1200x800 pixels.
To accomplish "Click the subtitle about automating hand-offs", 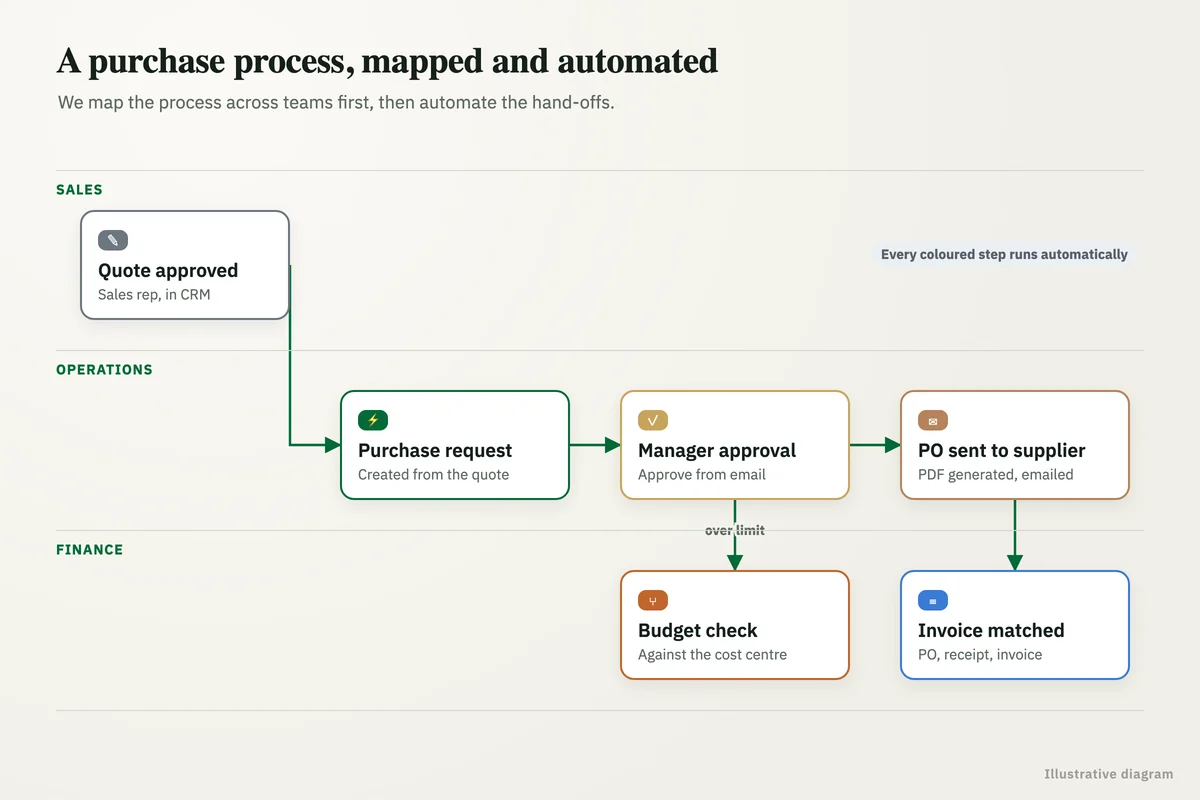I will point(336,102).
